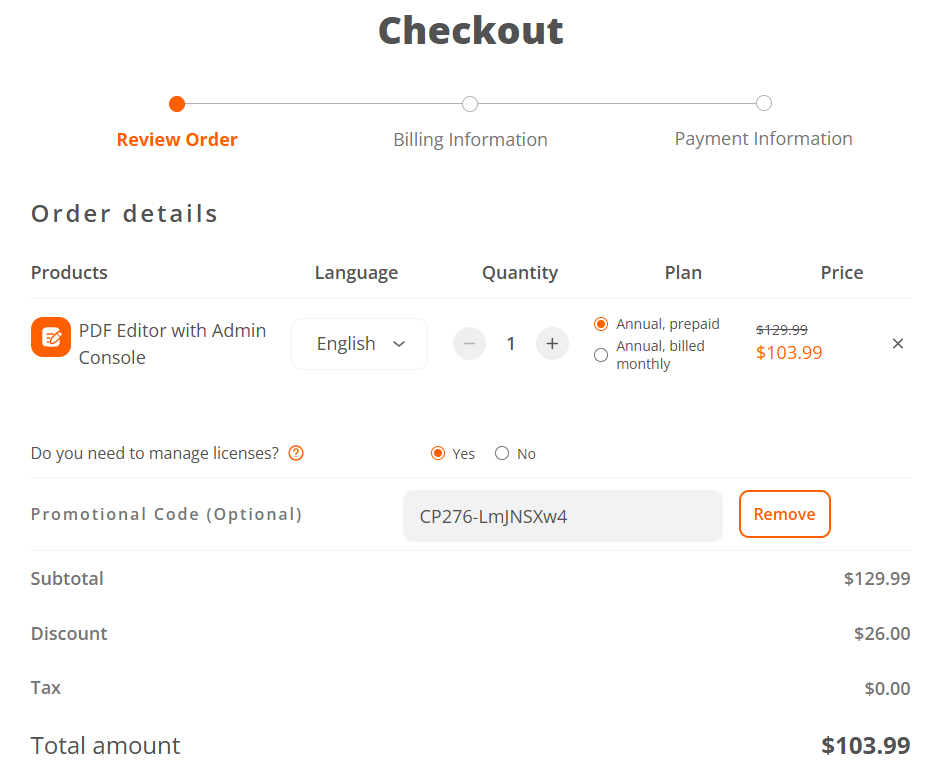The width and height of the screenshot is (926, 766).
Task: Click the quantity value field showing 1
Action: point(511,343)
